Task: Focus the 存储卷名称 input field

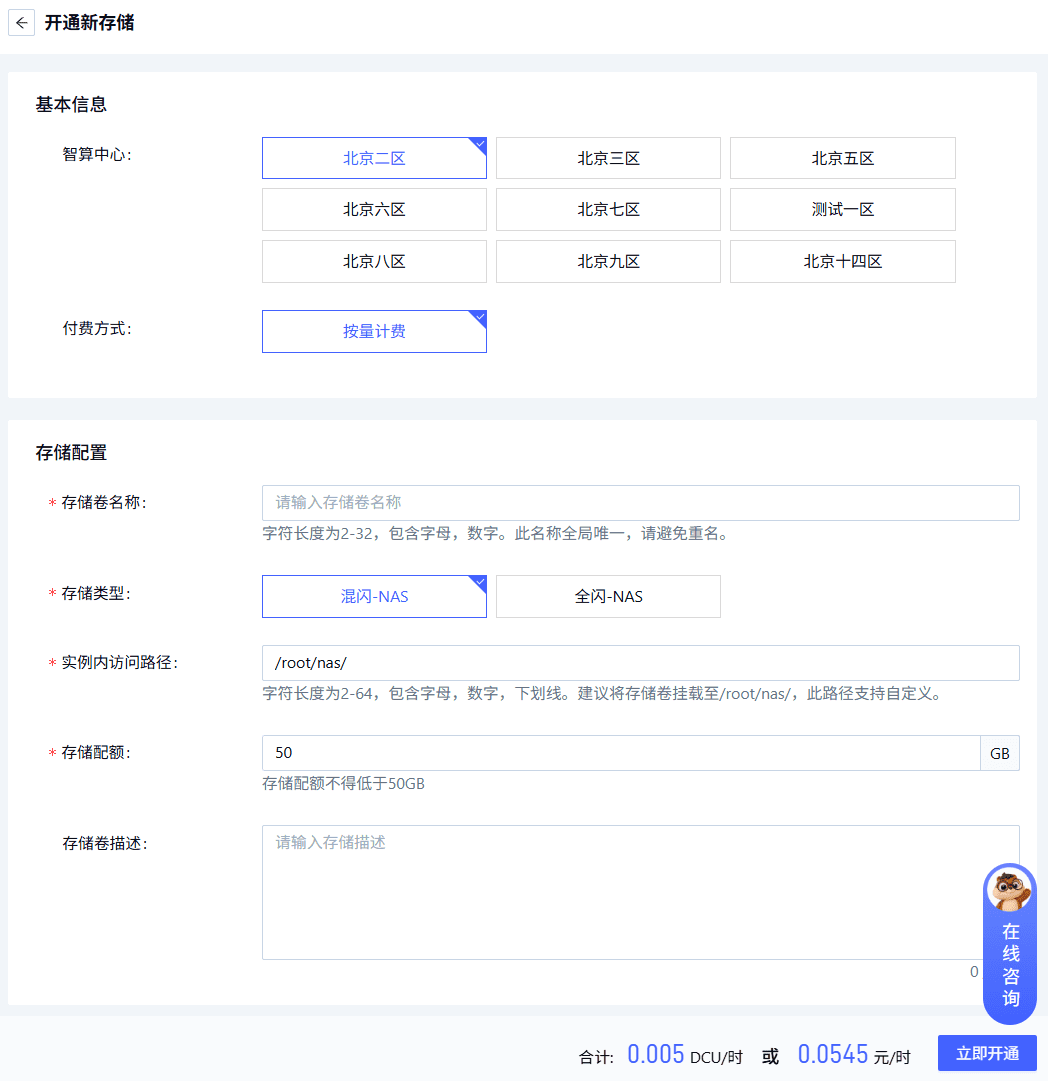Action: coord(641,503)
